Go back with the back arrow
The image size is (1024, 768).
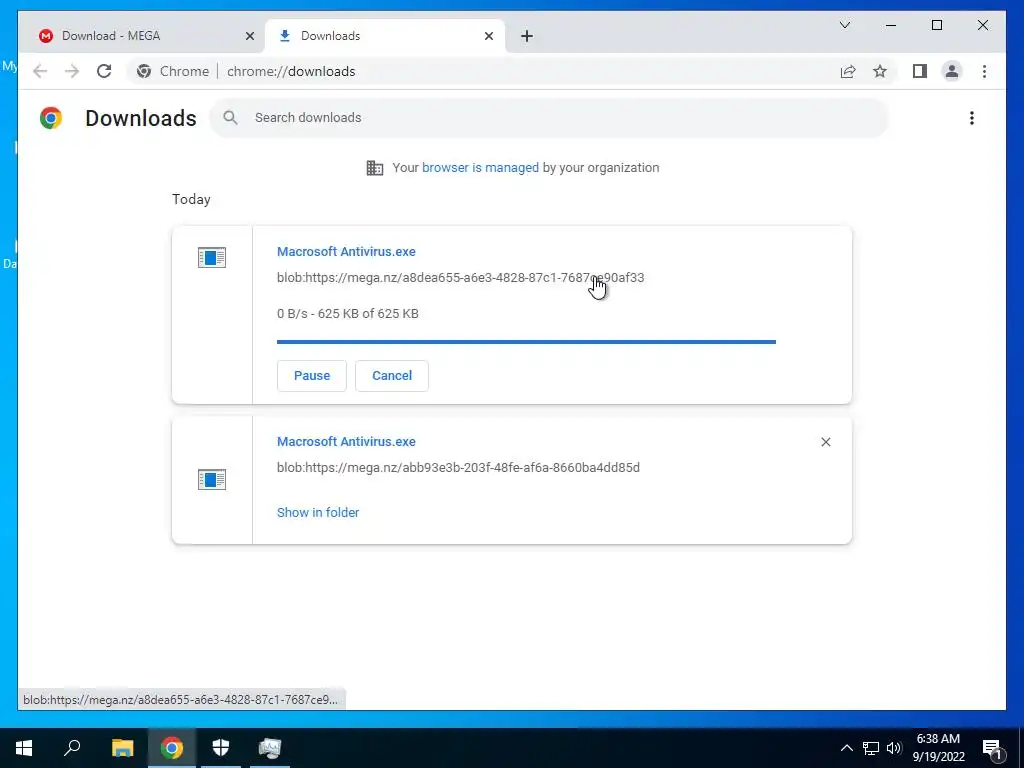tap(40, 71)
